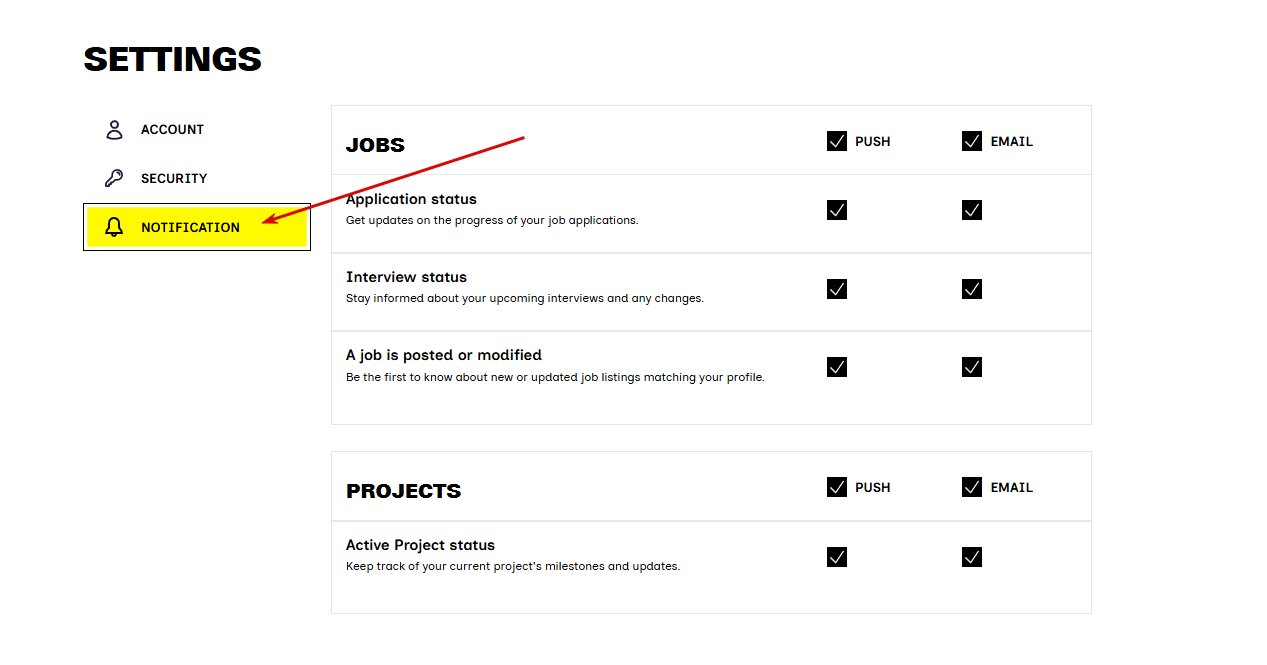Toggle the Projects Push header checkbox
This screenshot has width=1267, height=665.
point(837,487)
